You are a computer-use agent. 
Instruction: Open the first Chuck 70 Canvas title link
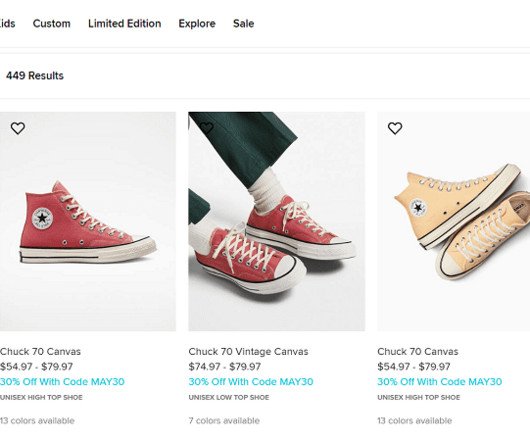[x=40, y=351]
